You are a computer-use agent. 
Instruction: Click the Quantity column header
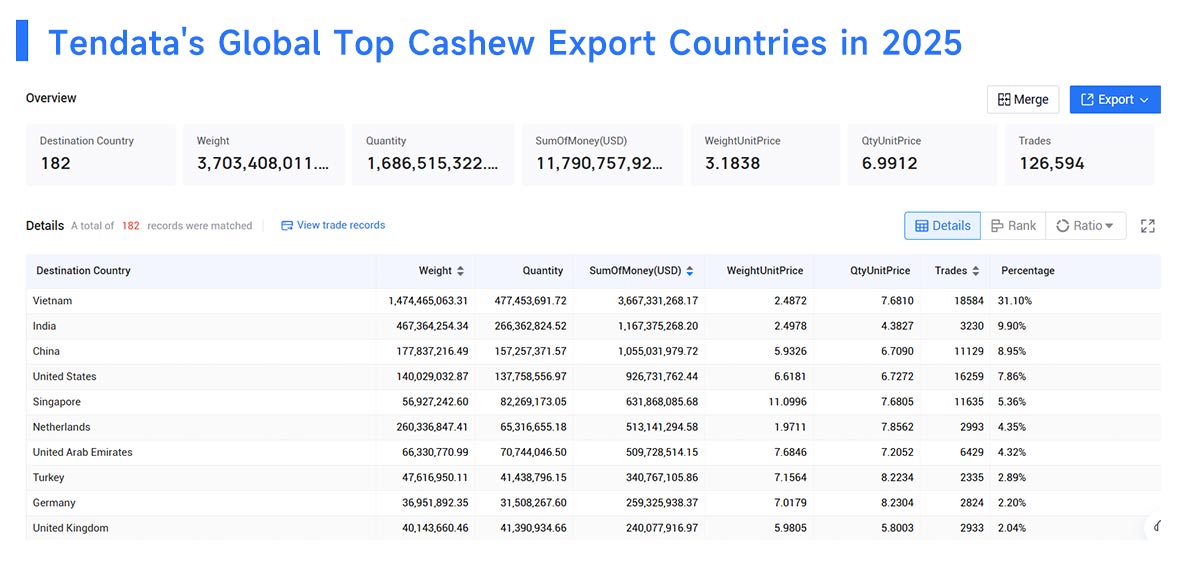[543, 270]
